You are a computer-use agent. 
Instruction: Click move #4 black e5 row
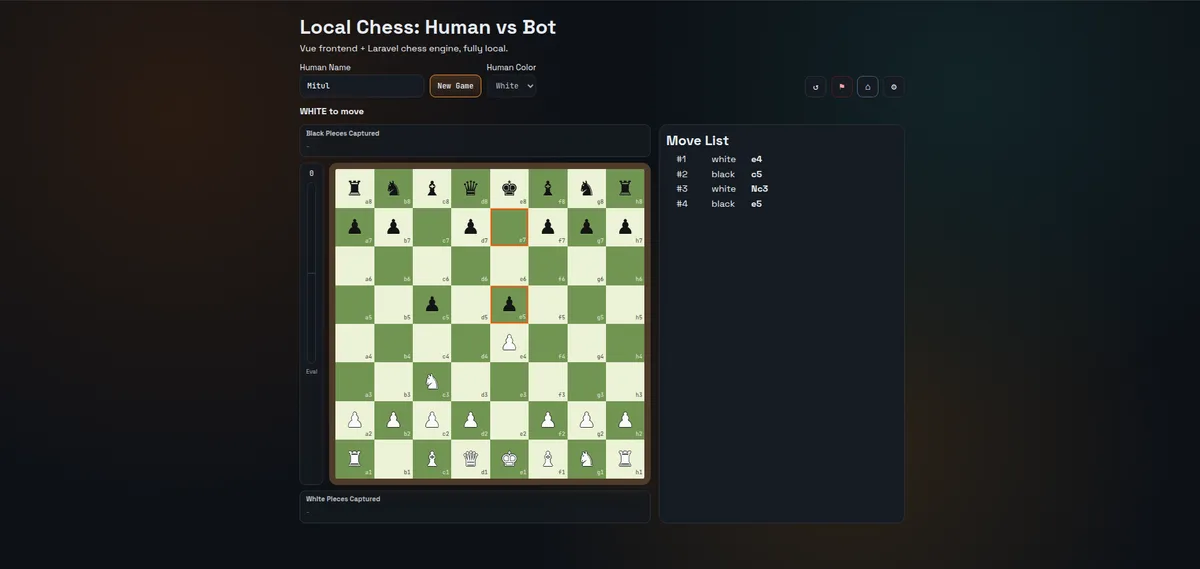pos(781,204)
